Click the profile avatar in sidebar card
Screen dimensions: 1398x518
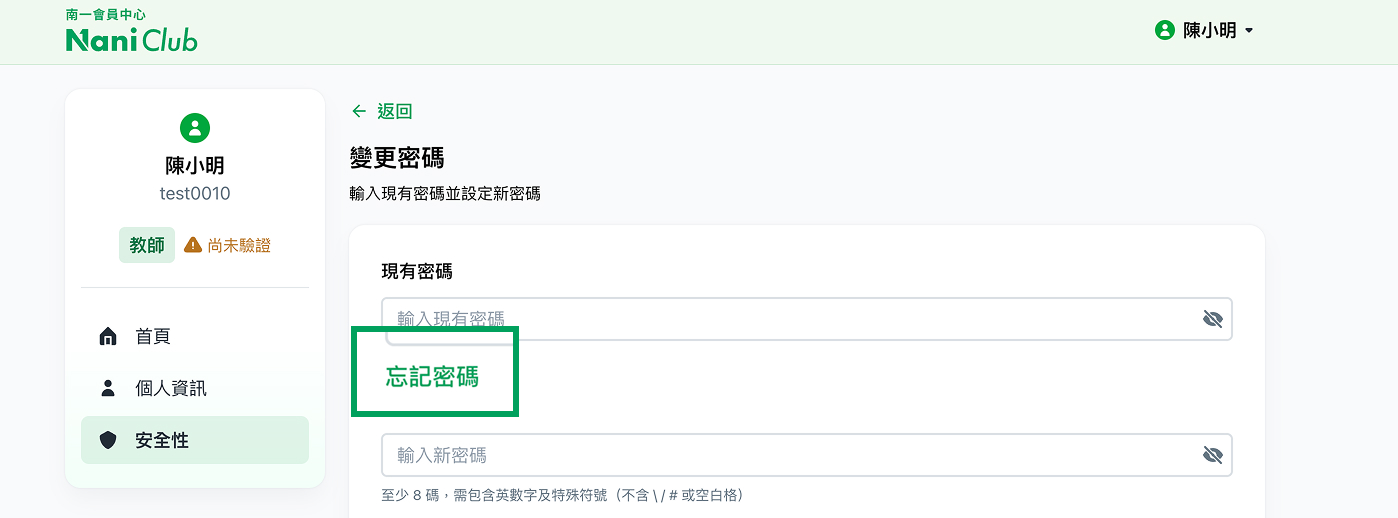click(x=195, y=128)
